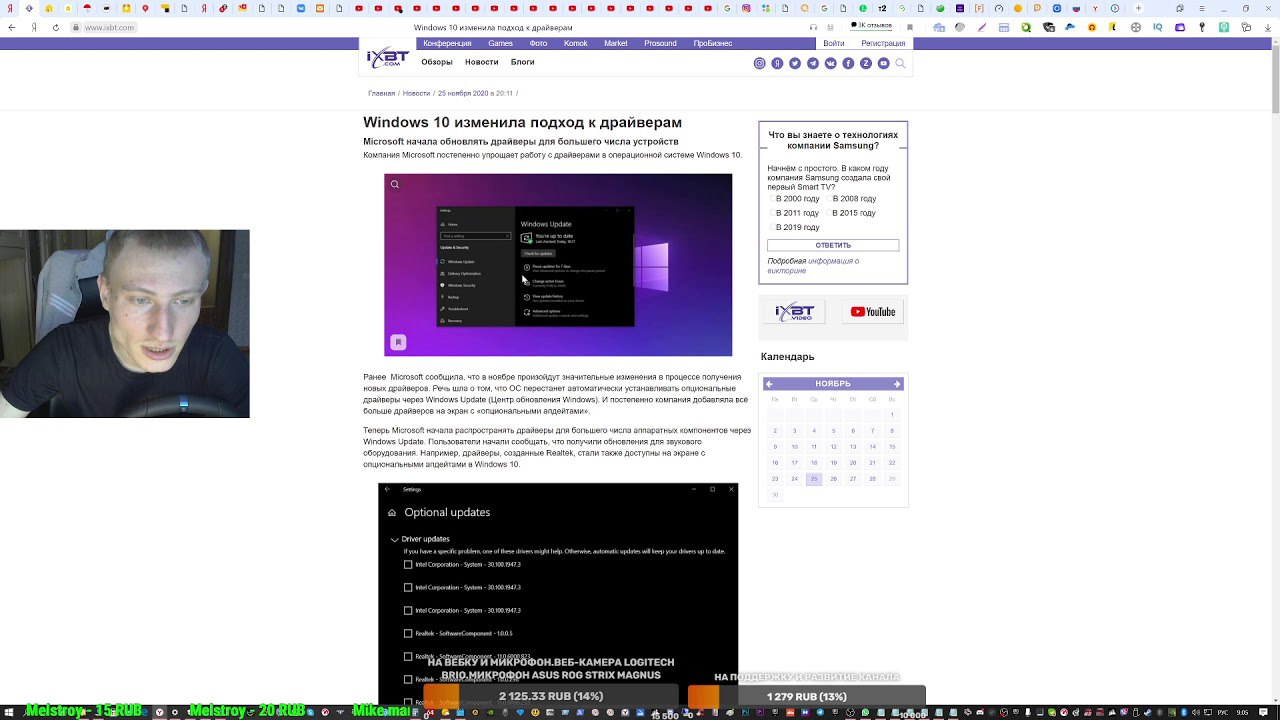Open 'Market' in top purple menu

(x=616, y=44)
